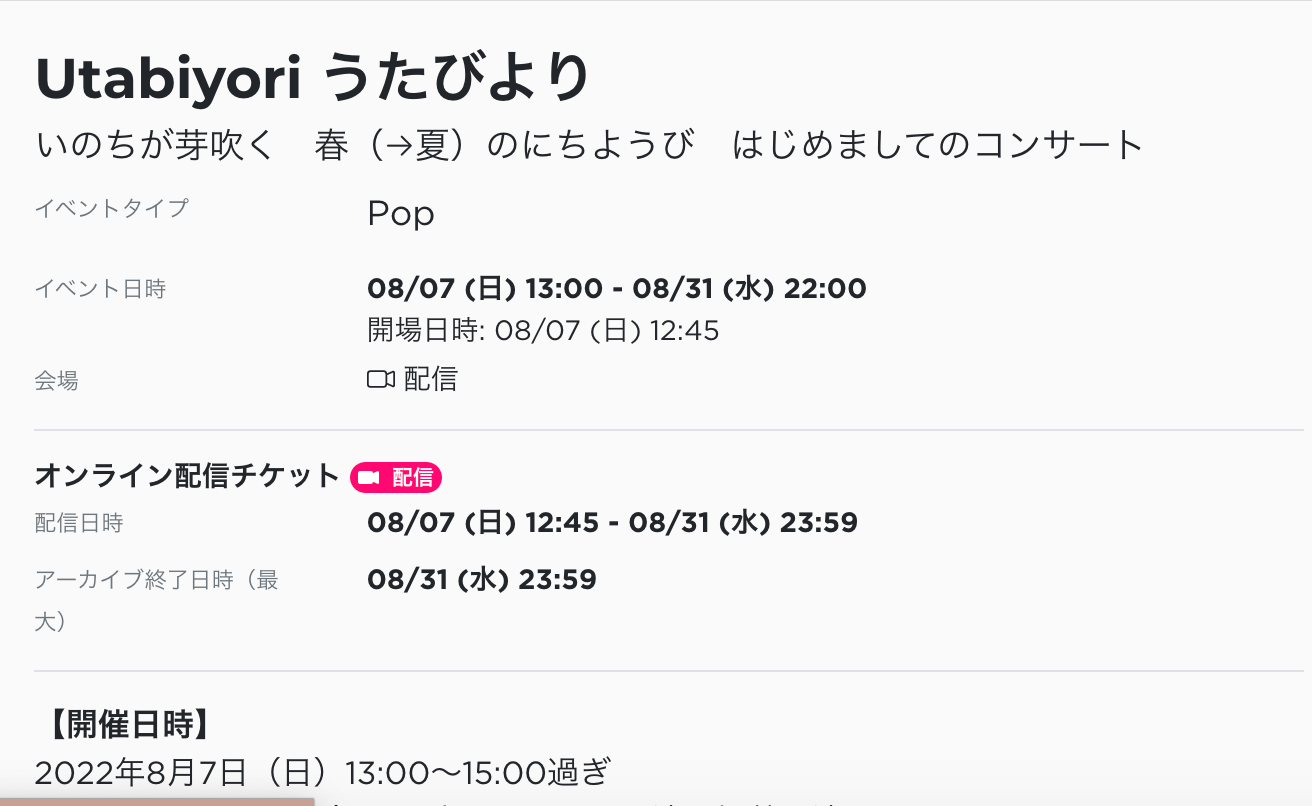Screen dimensions: 1312x806
Task: Click the Utabiyori うたびより event title
Action: (313, 80)
